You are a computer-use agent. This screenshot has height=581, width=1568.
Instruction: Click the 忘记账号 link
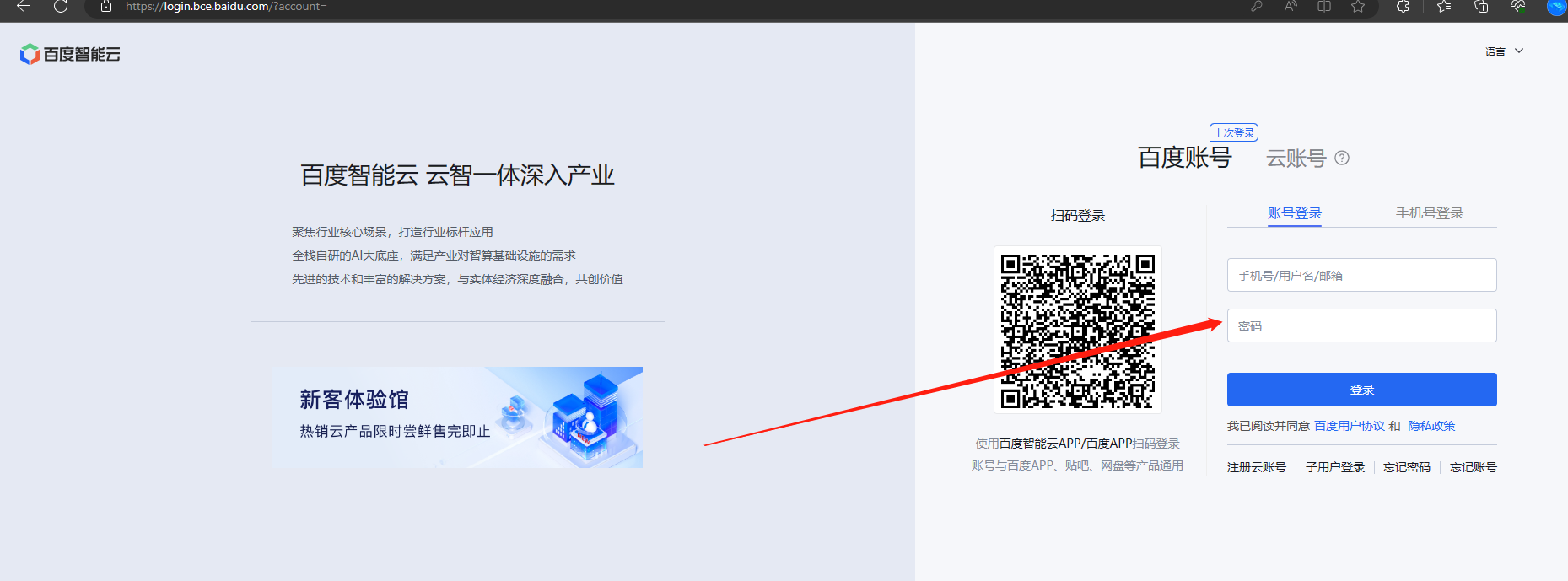pyautogui.click(x=1474, y=467)
